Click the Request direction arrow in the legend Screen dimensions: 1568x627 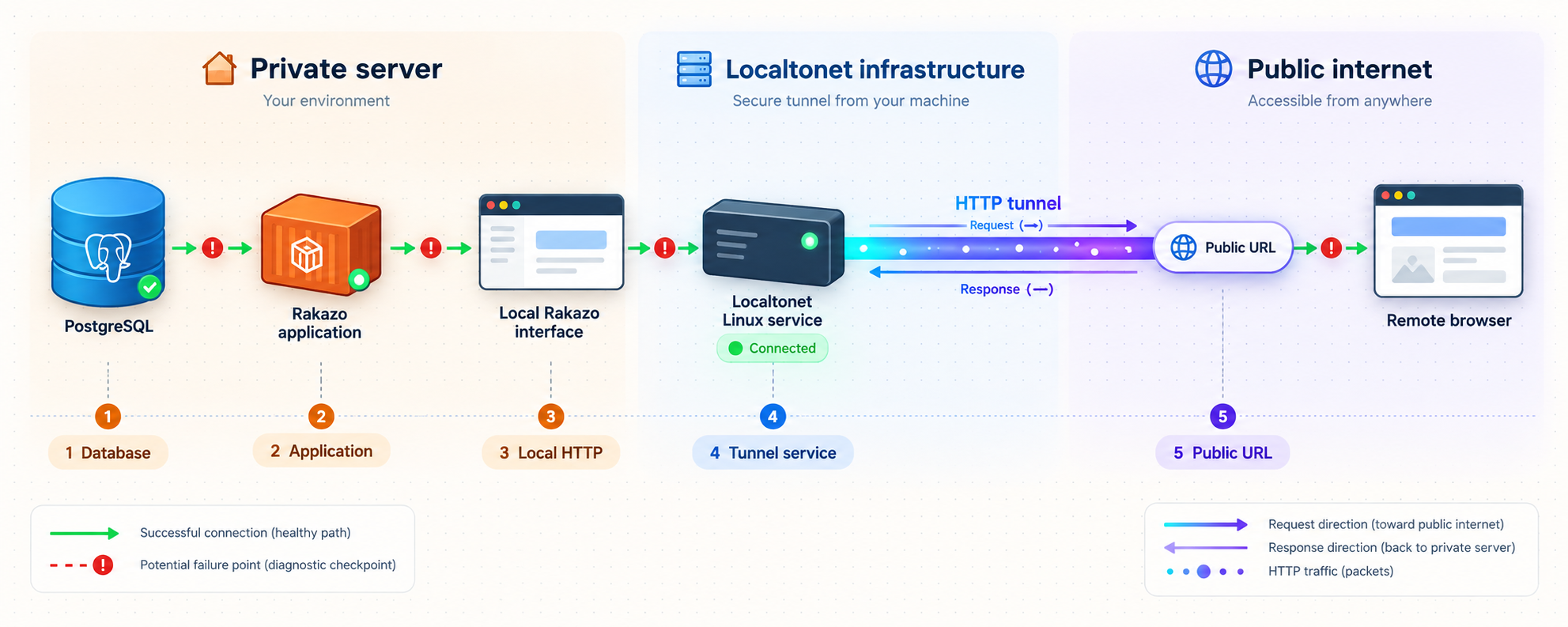coord(1205,524)
